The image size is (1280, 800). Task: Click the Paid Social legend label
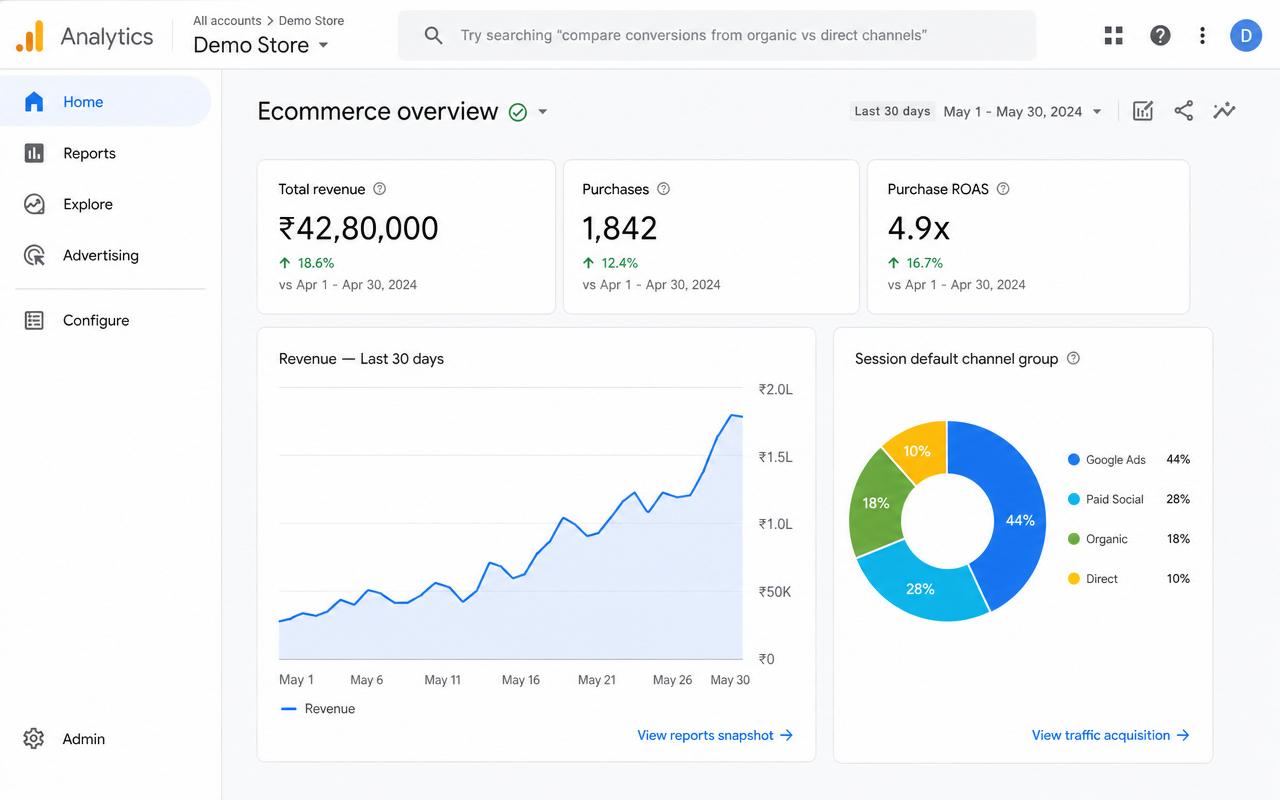1115,499
